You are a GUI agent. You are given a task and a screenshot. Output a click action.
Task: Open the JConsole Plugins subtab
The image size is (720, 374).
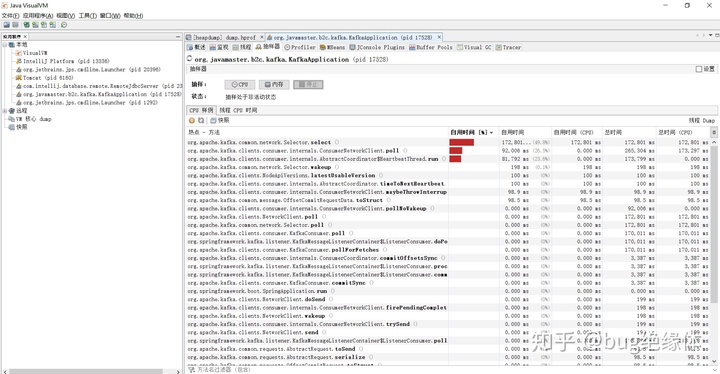coord(377,47)
